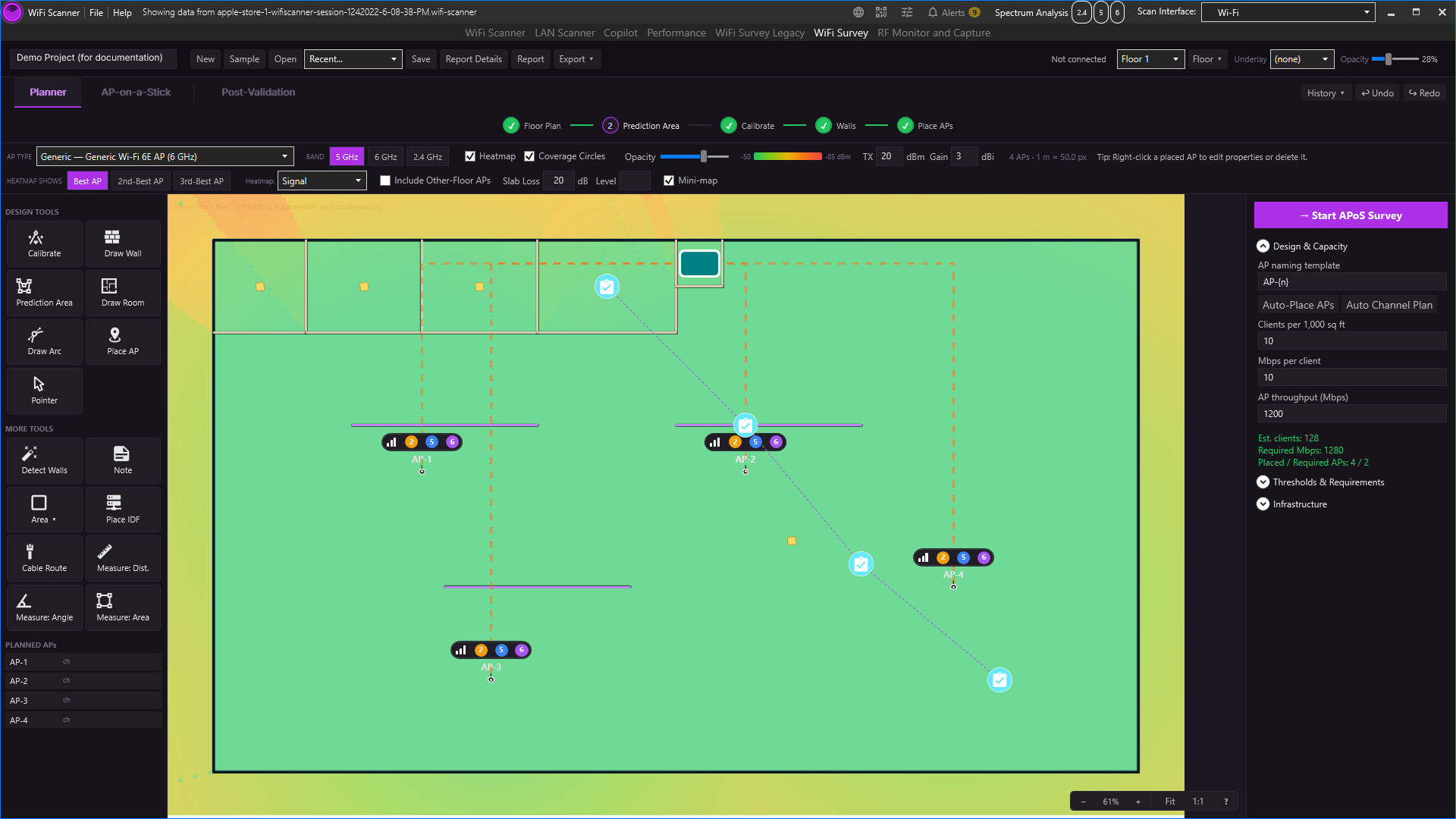Enable Include Other-Floor APs checkbox
This screenshot has height=819, width=1456.
[385, 180]
